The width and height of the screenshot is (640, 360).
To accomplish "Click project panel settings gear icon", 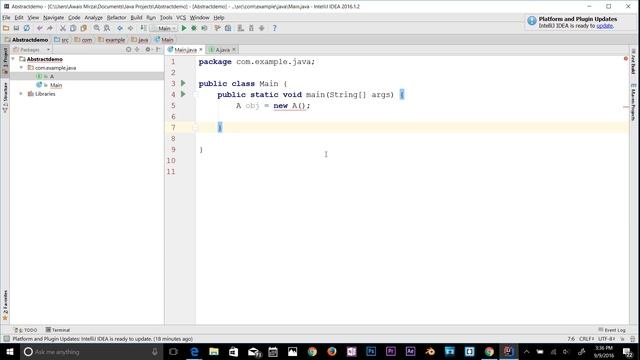I will 148,49.
